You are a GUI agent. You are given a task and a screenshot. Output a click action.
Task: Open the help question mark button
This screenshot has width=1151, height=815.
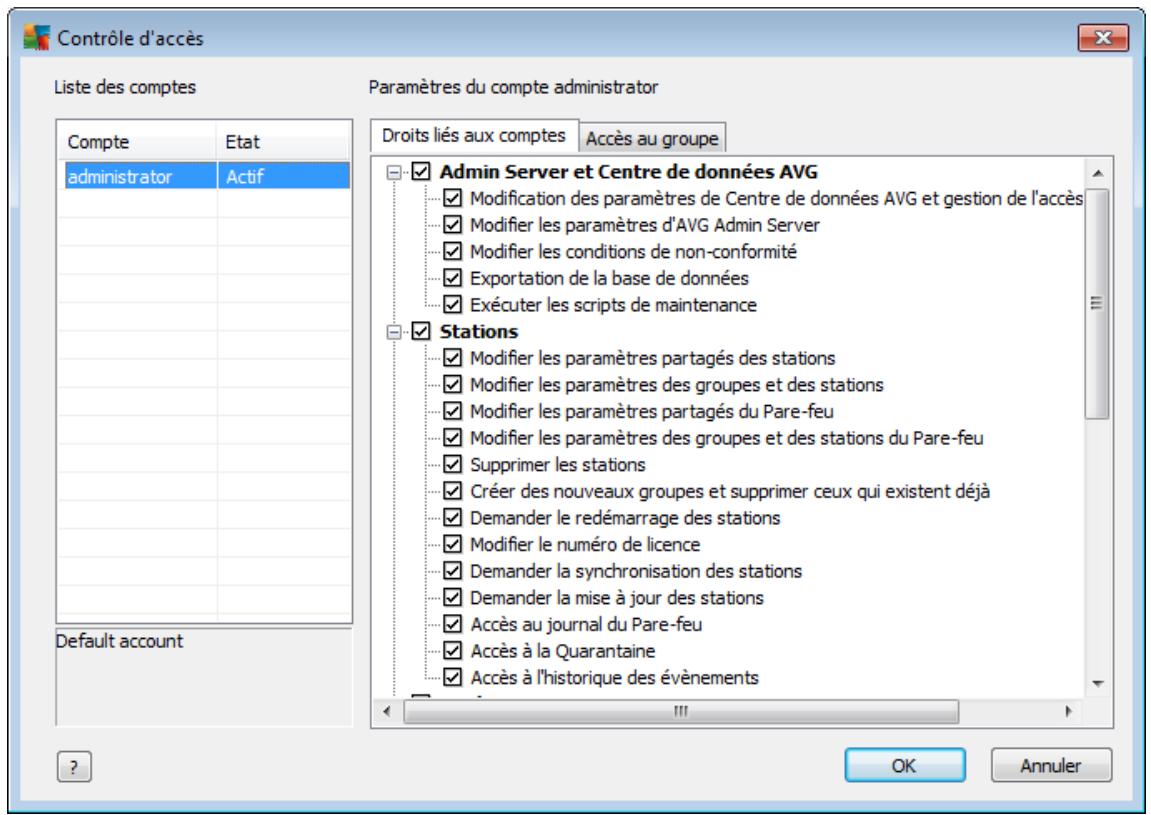click(74, 767)
